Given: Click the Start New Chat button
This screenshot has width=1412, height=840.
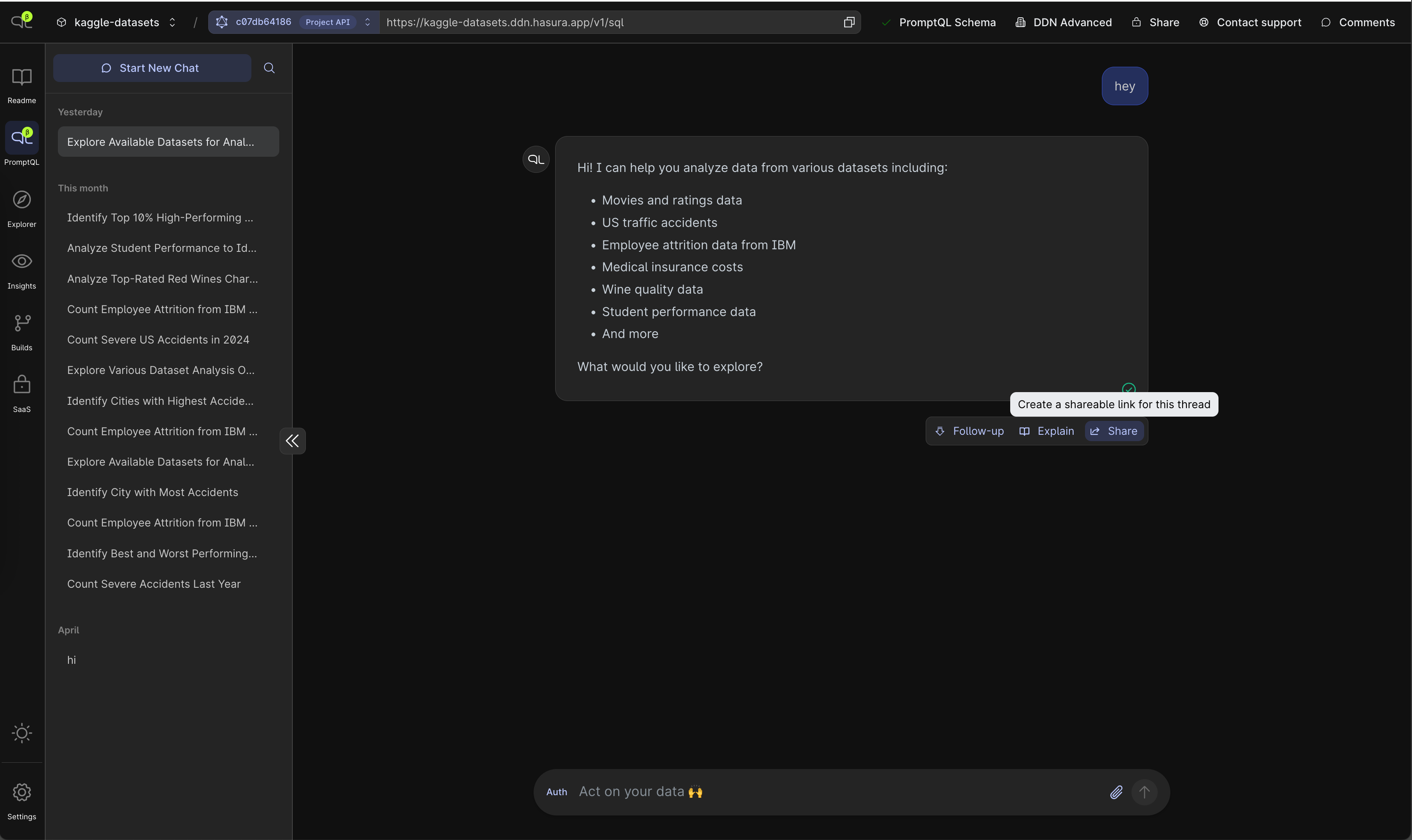Looking at the screenshot, I should coord(152,68).
